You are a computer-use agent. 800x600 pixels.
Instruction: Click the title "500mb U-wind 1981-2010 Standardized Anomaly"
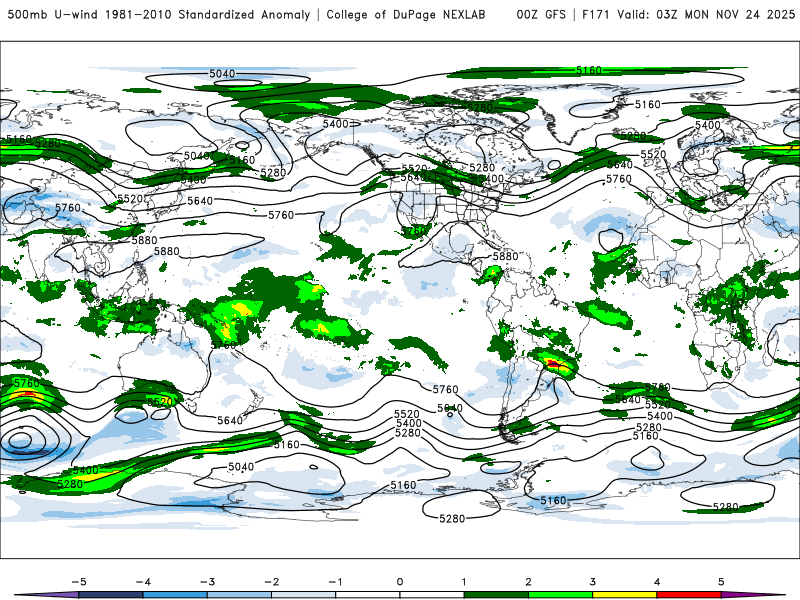[x=159, y=15]
